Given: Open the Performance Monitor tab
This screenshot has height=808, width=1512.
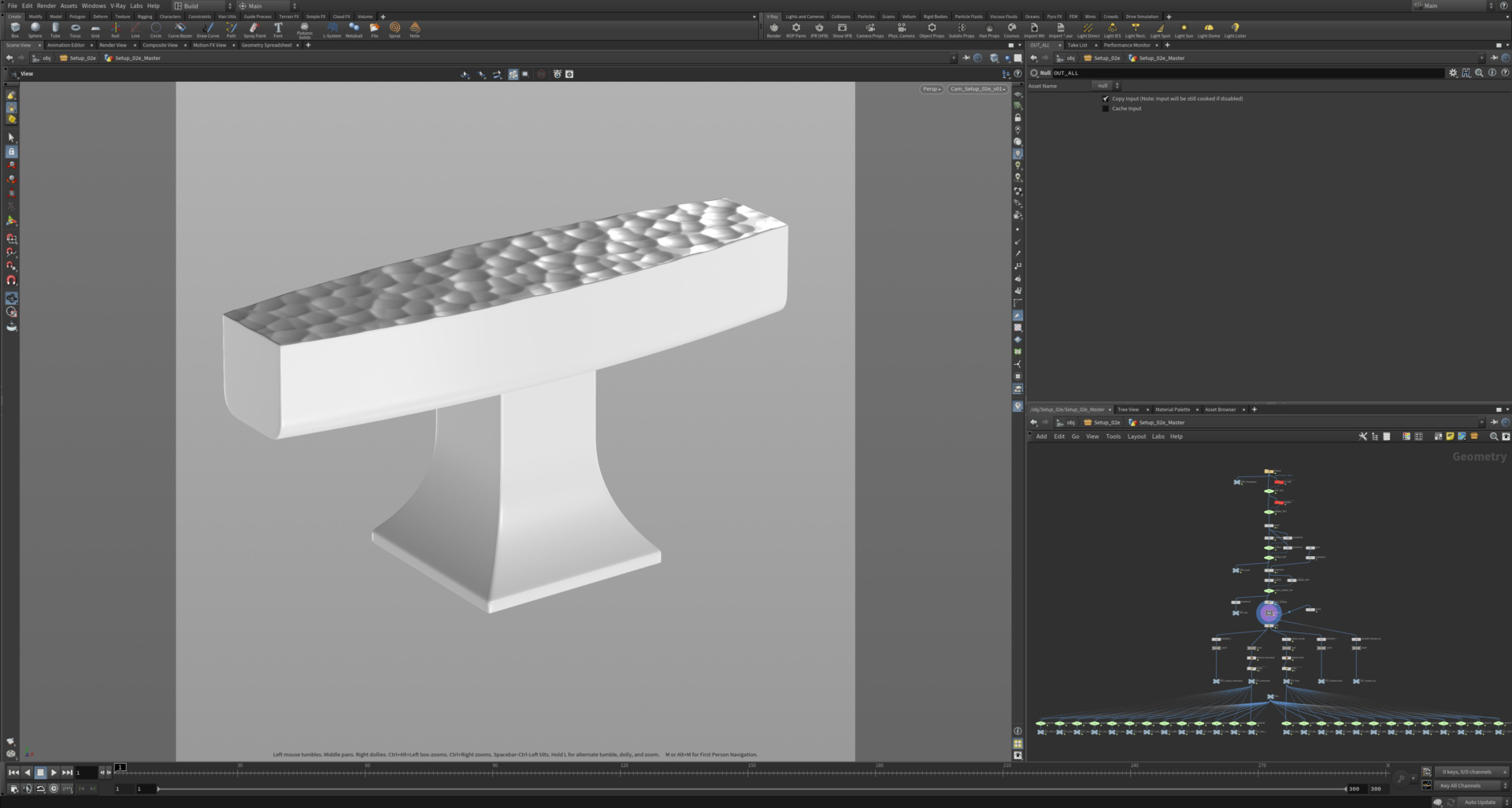Looking at the screenshot, I should click(1127, 45).
